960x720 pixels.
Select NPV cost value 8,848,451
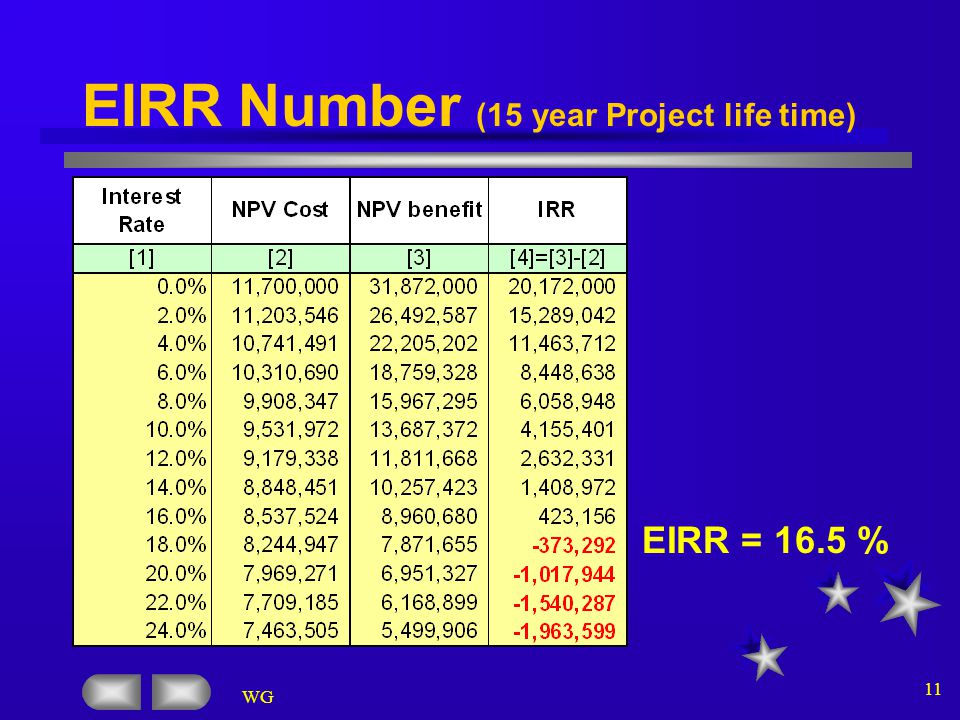(290, 487)
